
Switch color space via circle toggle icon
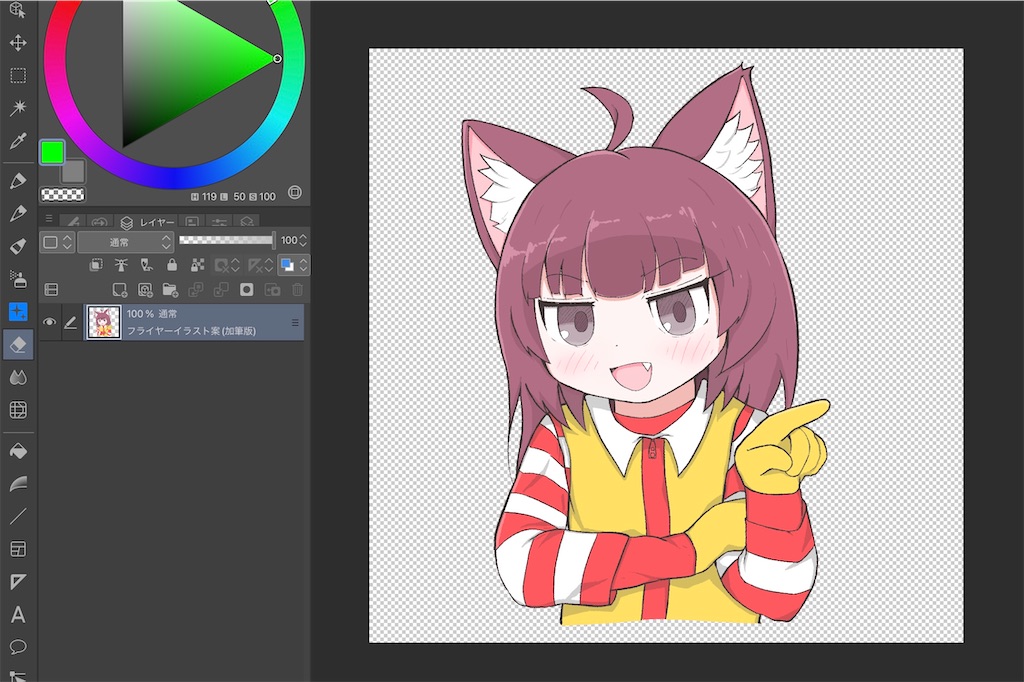click(x=295, y=193)
